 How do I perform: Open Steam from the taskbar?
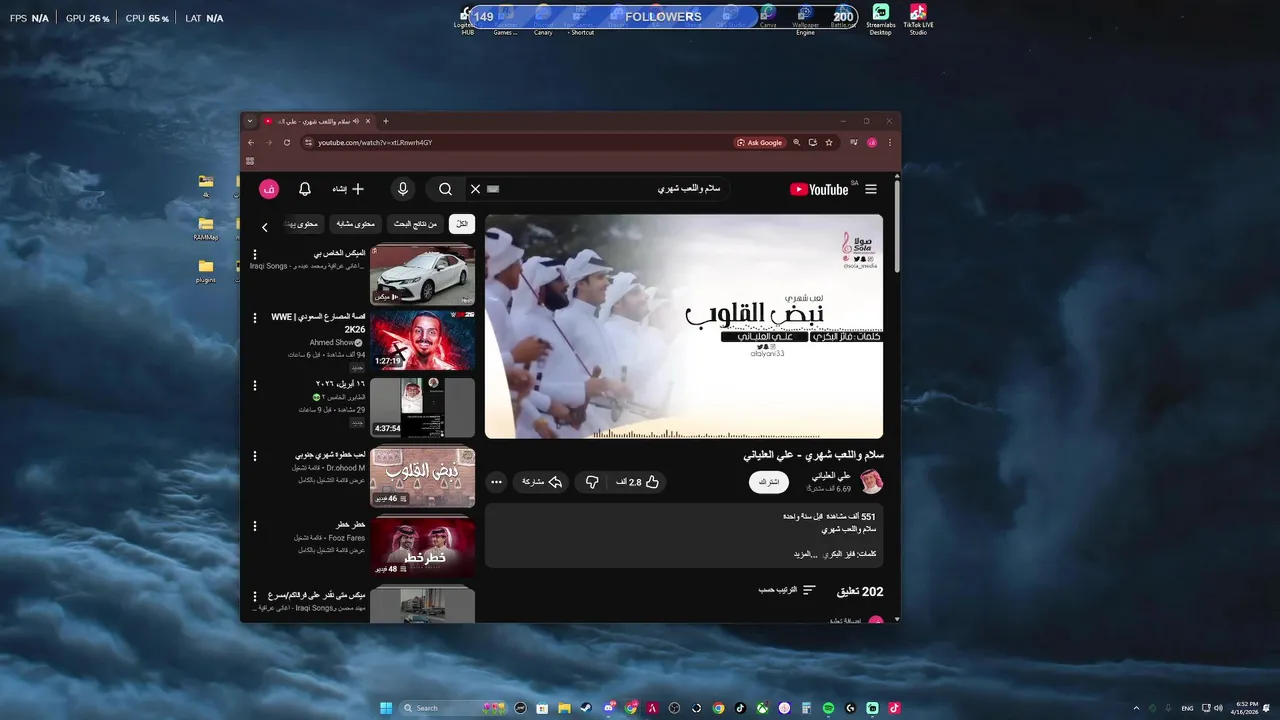(586, 708)
